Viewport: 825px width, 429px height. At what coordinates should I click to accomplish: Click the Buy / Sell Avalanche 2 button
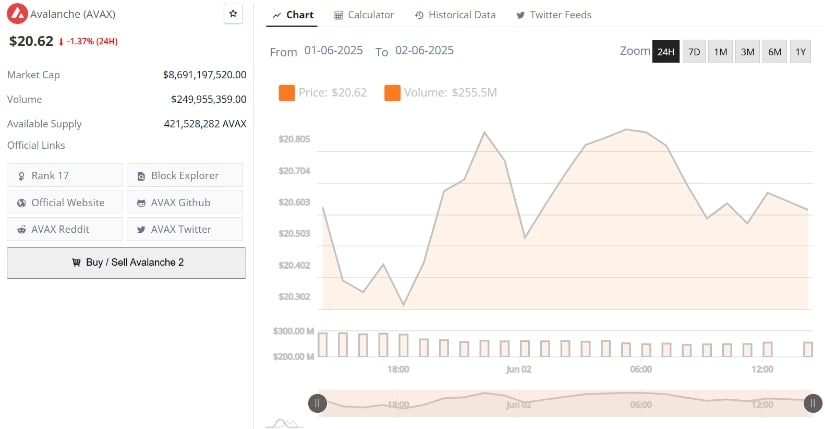(x=126, y=263)
